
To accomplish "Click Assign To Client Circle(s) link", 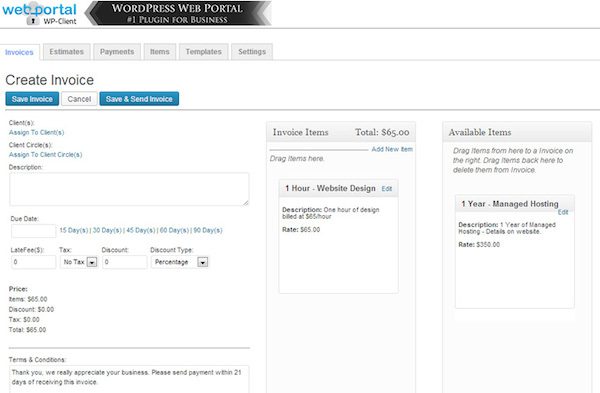I will tap(45, 155).
